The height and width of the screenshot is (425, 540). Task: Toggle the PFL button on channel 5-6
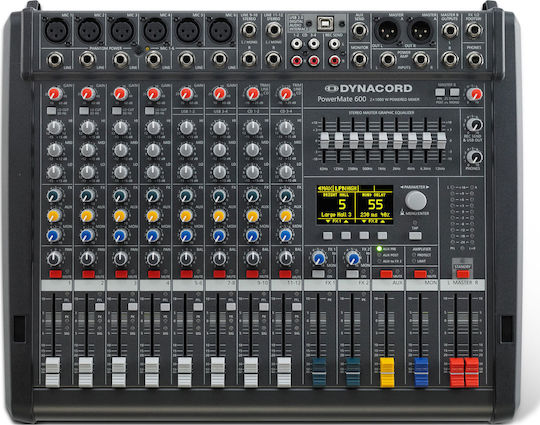[x=198, y=307]
